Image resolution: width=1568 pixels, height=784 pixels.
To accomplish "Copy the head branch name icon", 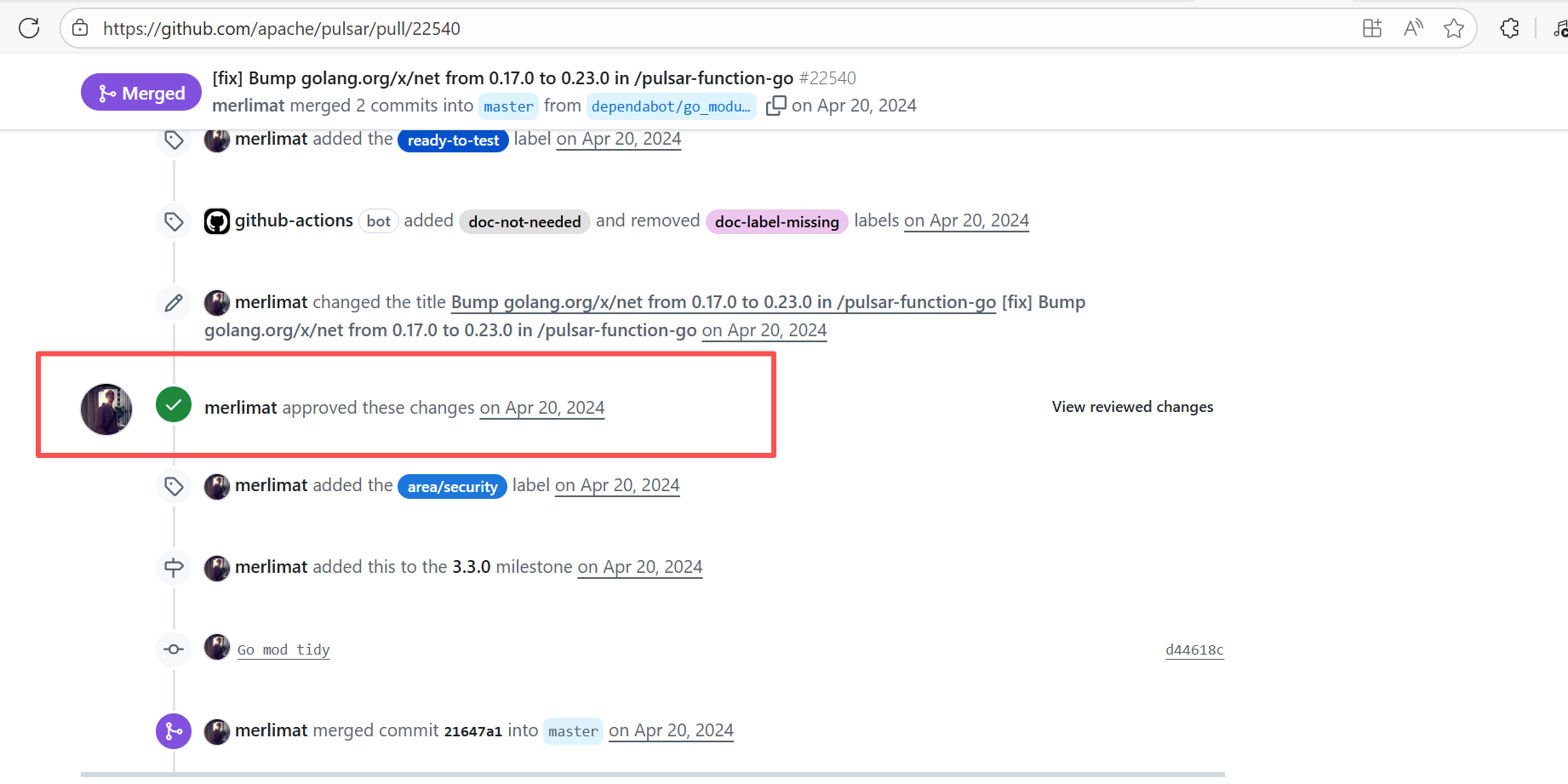I will coord(775,106).
